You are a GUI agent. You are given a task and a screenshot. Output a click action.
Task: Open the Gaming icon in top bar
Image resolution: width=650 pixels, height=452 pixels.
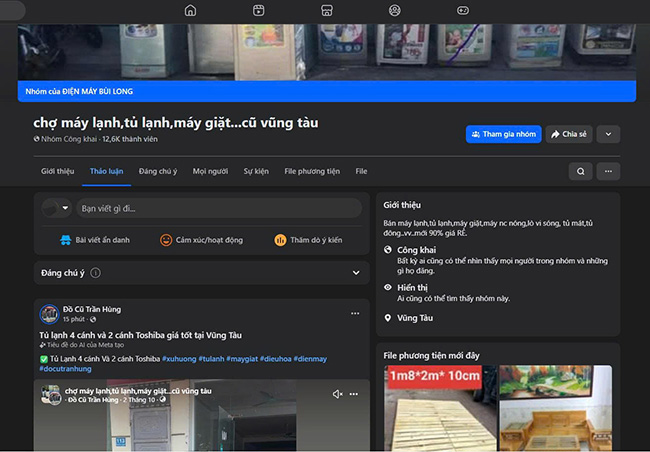463,10
